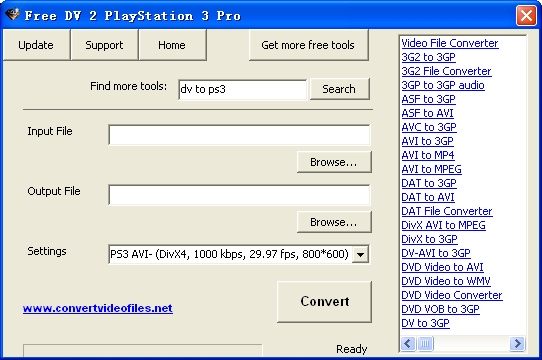Click the Output File text field
The width and height of the screenshot is (542, 360).
pyautogui.click(x=239, y=195)
